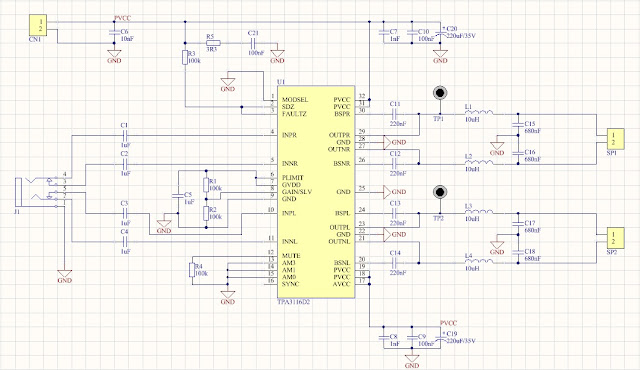This screenshot has width=640, height=370.
Task: Click the "MUTE" pin label
Action: coord(291,256)
